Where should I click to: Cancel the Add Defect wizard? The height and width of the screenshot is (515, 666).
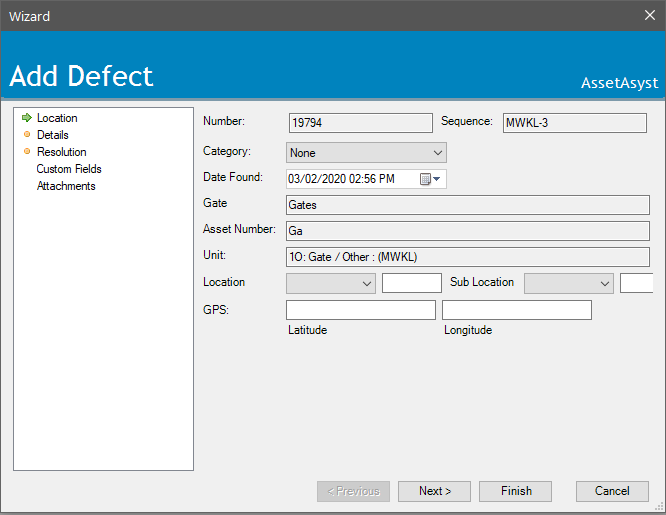click(612, 491)
